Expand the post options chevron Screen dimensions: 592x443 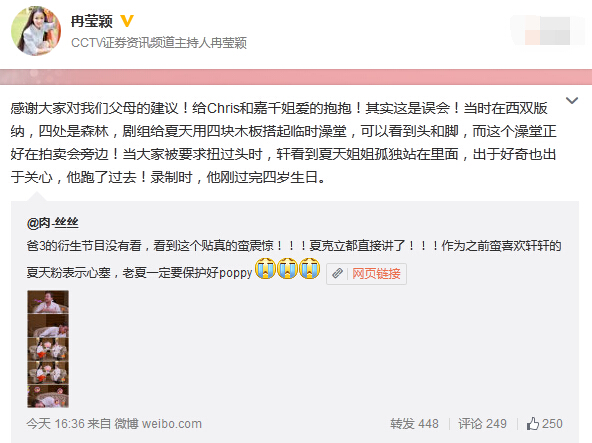572,100
